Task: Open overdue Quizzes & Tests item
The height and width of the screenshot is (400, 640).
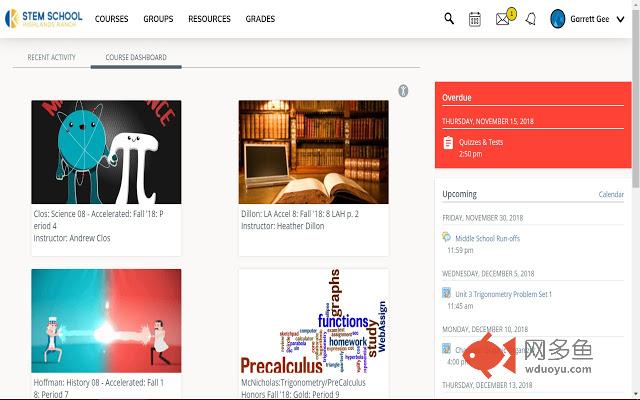Action: (x=481, y=142)
